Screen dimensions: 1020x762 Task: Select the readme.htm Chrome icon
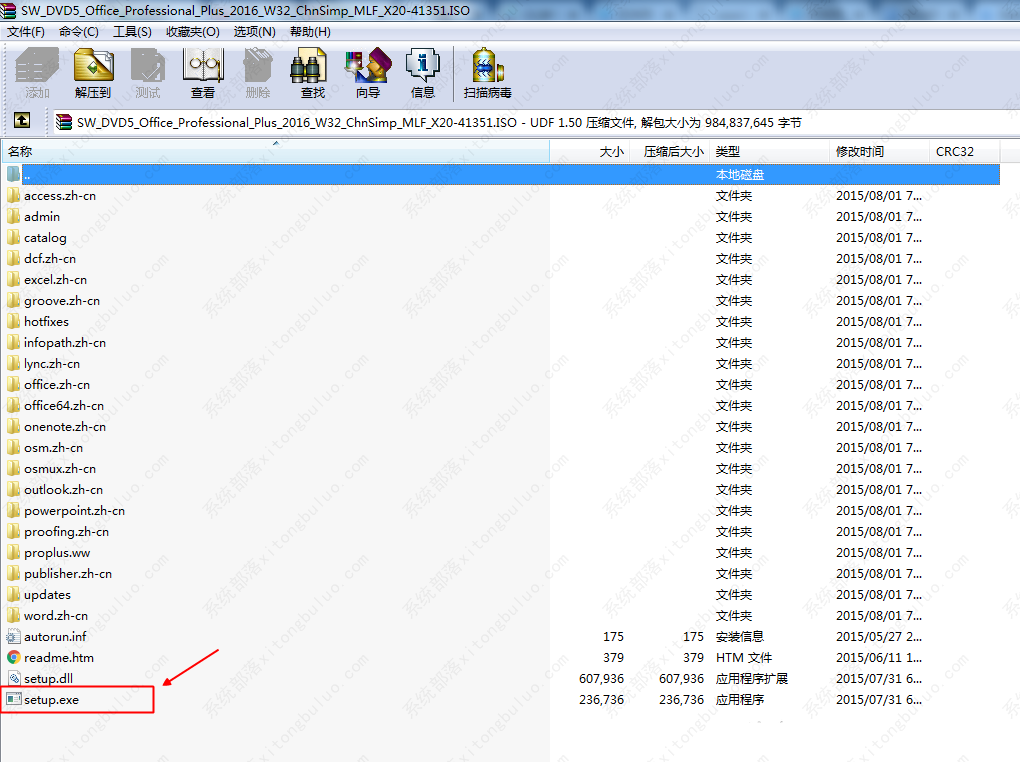[14, 657]
